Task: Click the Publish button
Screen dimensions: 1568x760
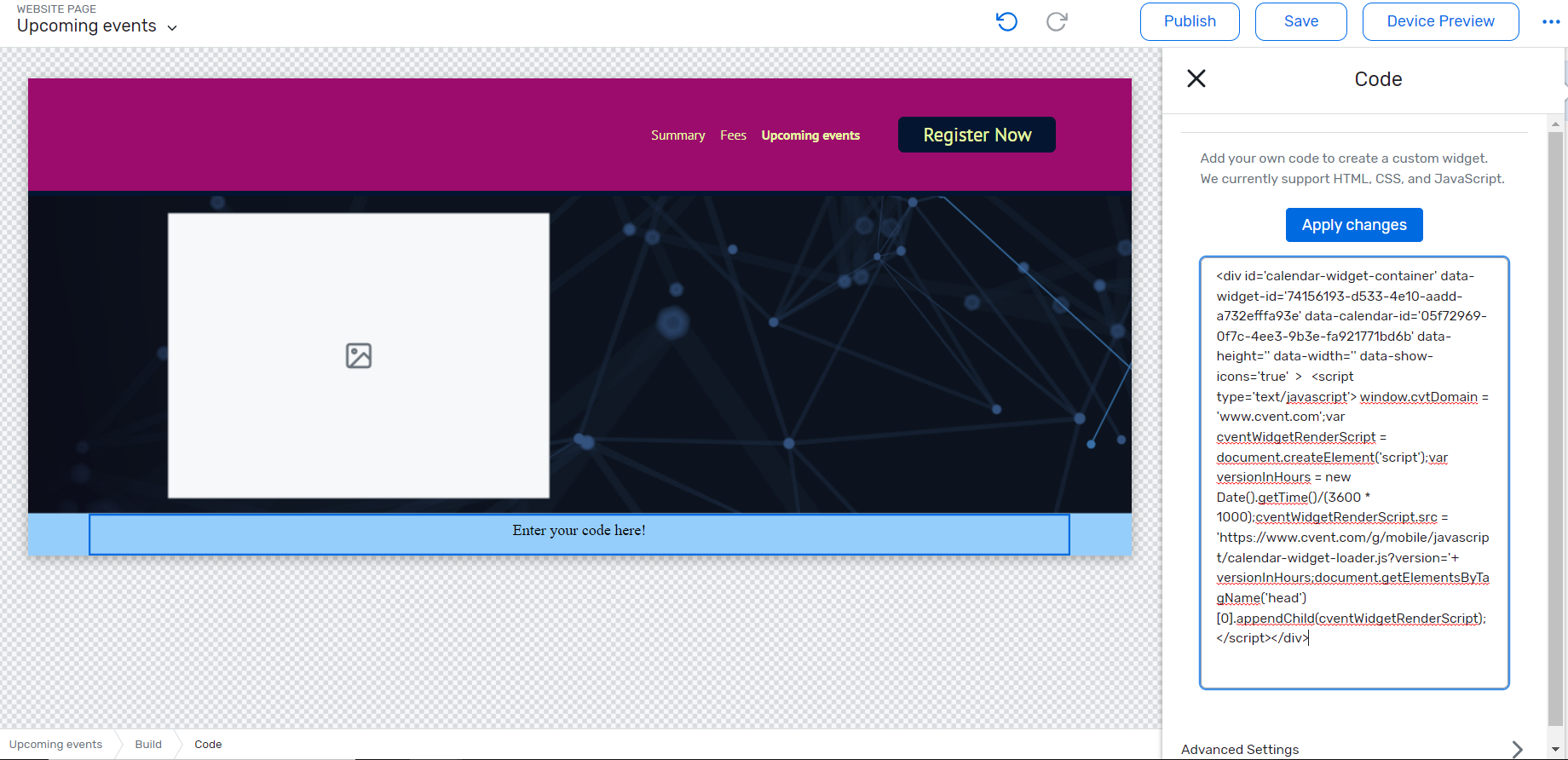Action: click(x=1190, y=21)
